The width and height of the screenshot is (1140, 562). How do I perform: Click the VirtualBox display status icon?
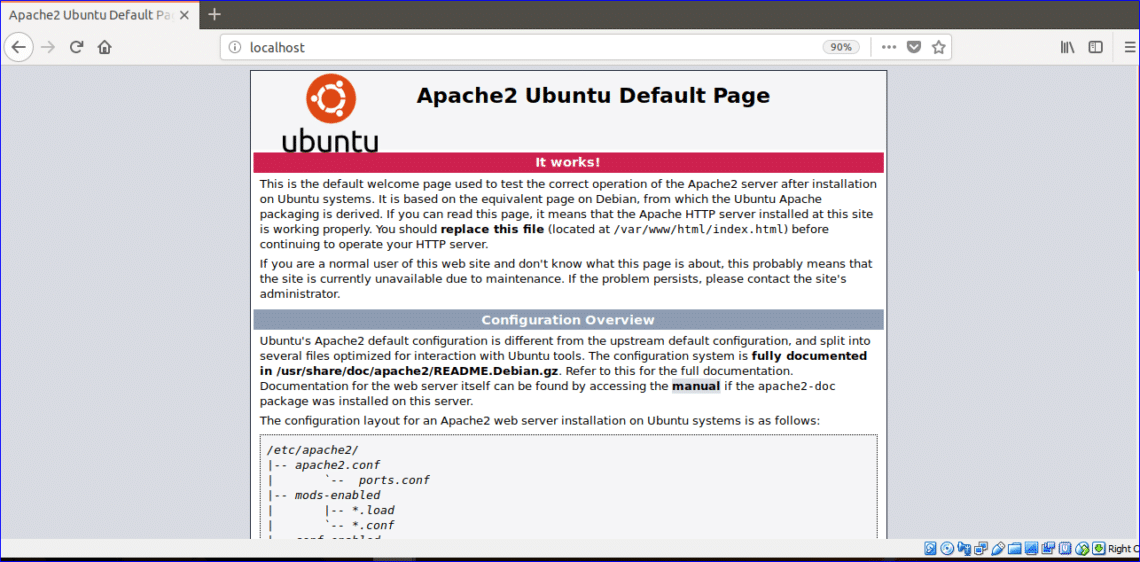click(1031, 548)
